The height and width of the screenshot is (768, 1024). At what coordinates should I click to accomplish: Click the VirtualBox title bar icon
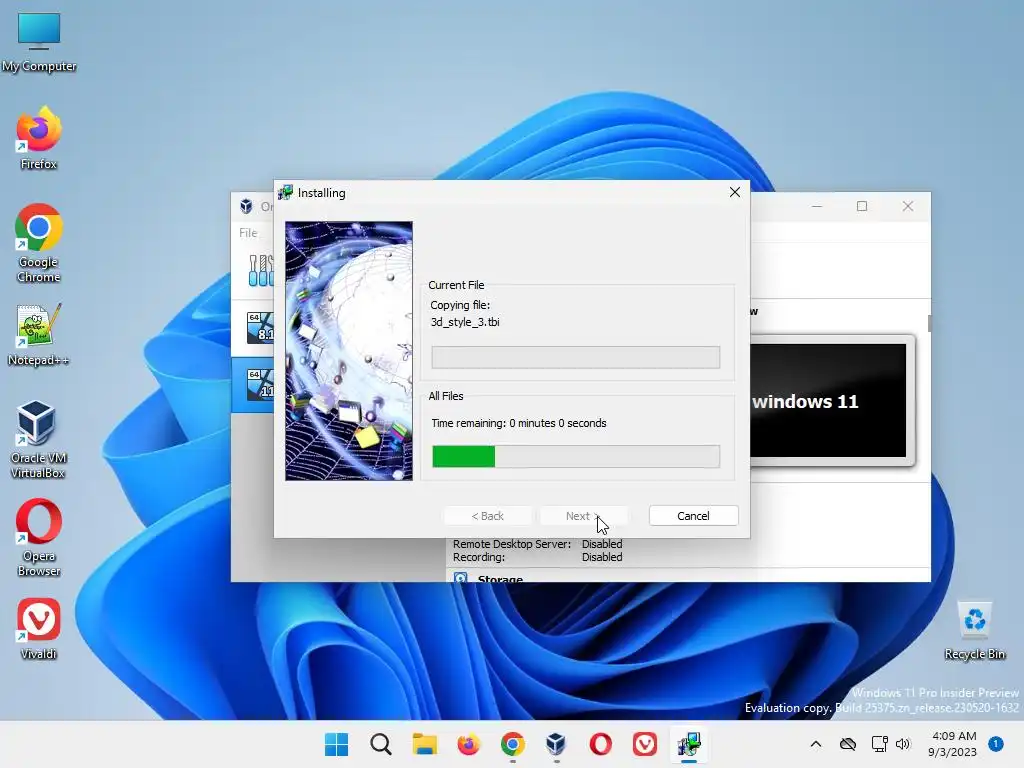(x=246, y=206)
